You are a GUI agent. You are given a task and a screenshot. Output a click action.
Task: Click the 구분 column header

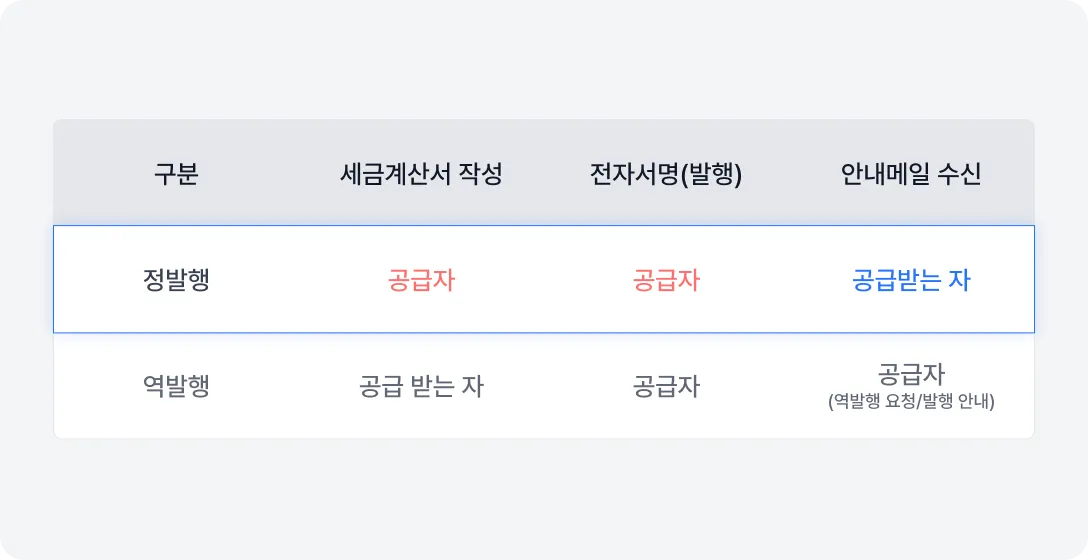pos(176,175)
